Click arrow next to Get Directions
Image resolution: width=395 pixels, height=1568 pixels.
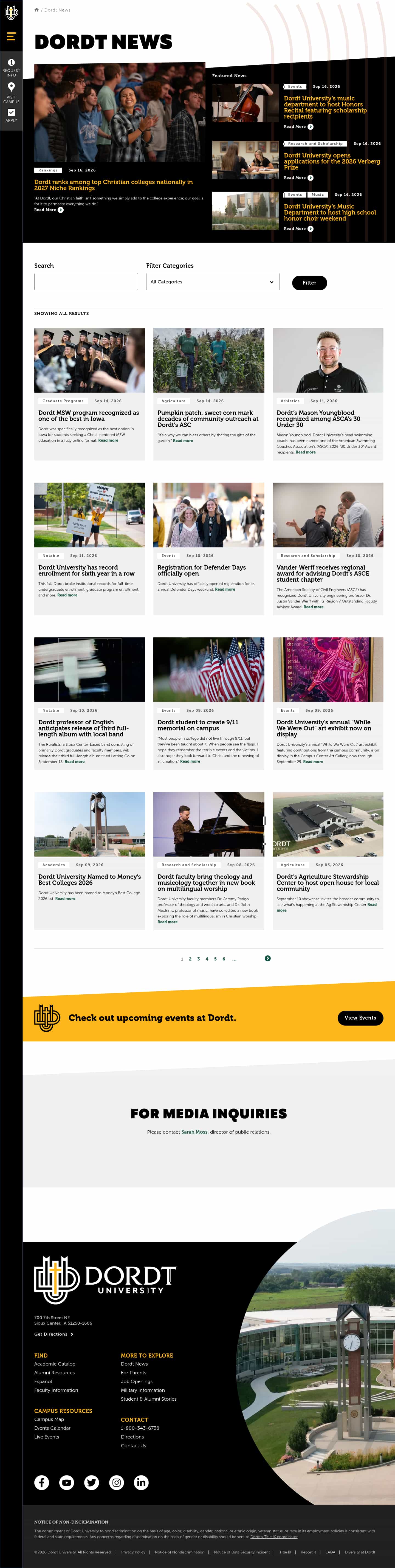click(72, 1334)
